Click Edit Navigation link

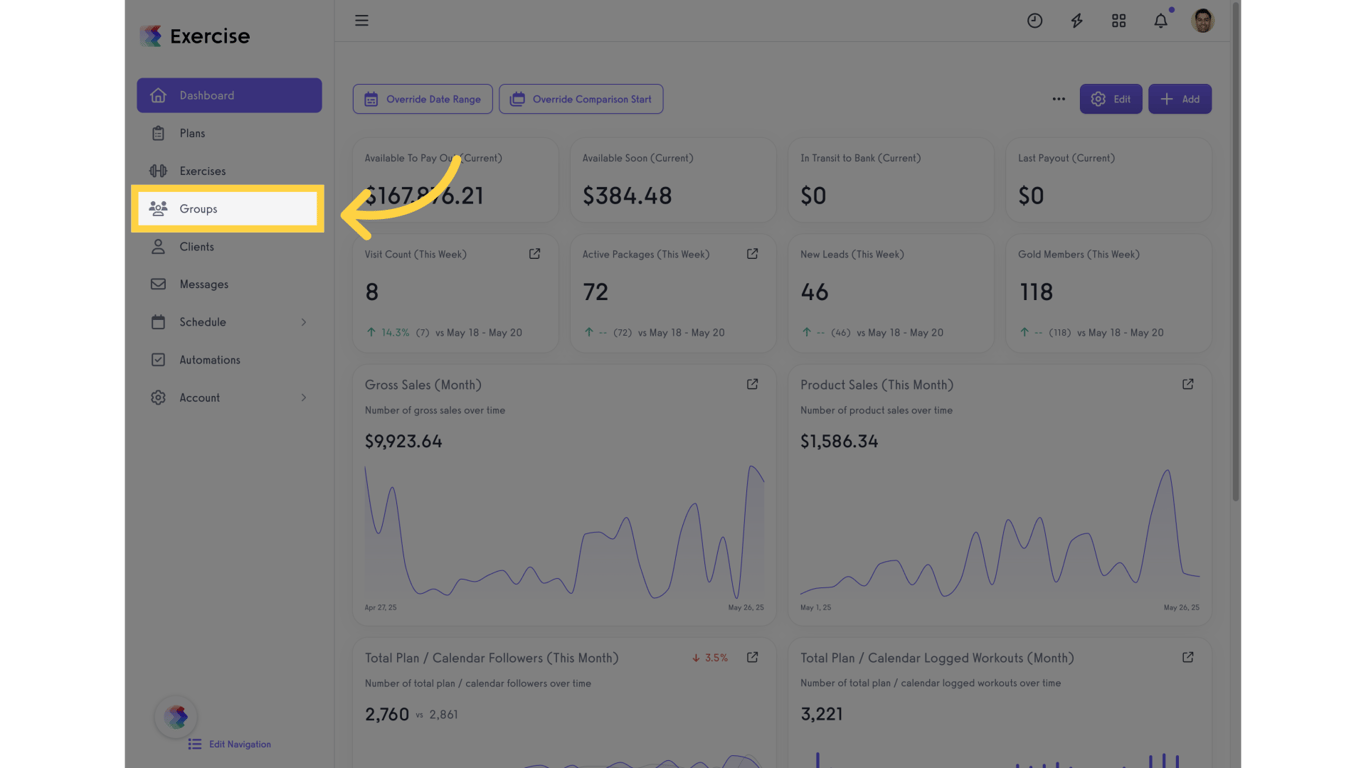230,744
